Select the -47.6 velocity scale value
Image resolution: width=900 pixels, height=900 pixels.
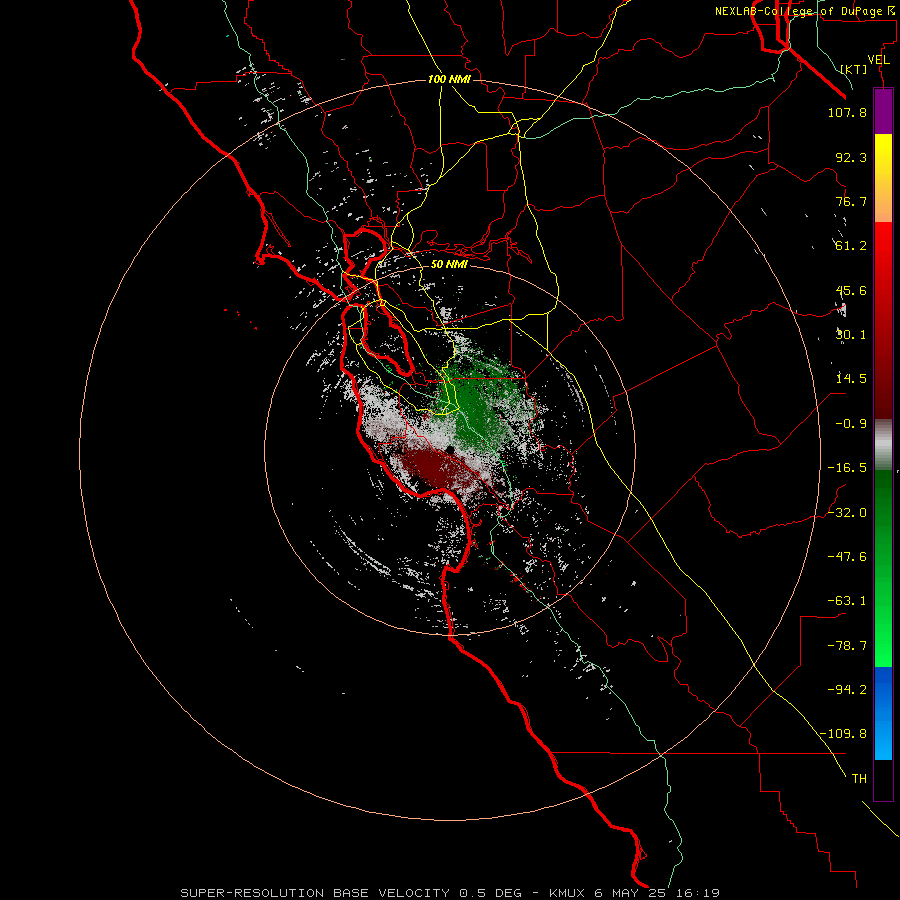(847, 557)
